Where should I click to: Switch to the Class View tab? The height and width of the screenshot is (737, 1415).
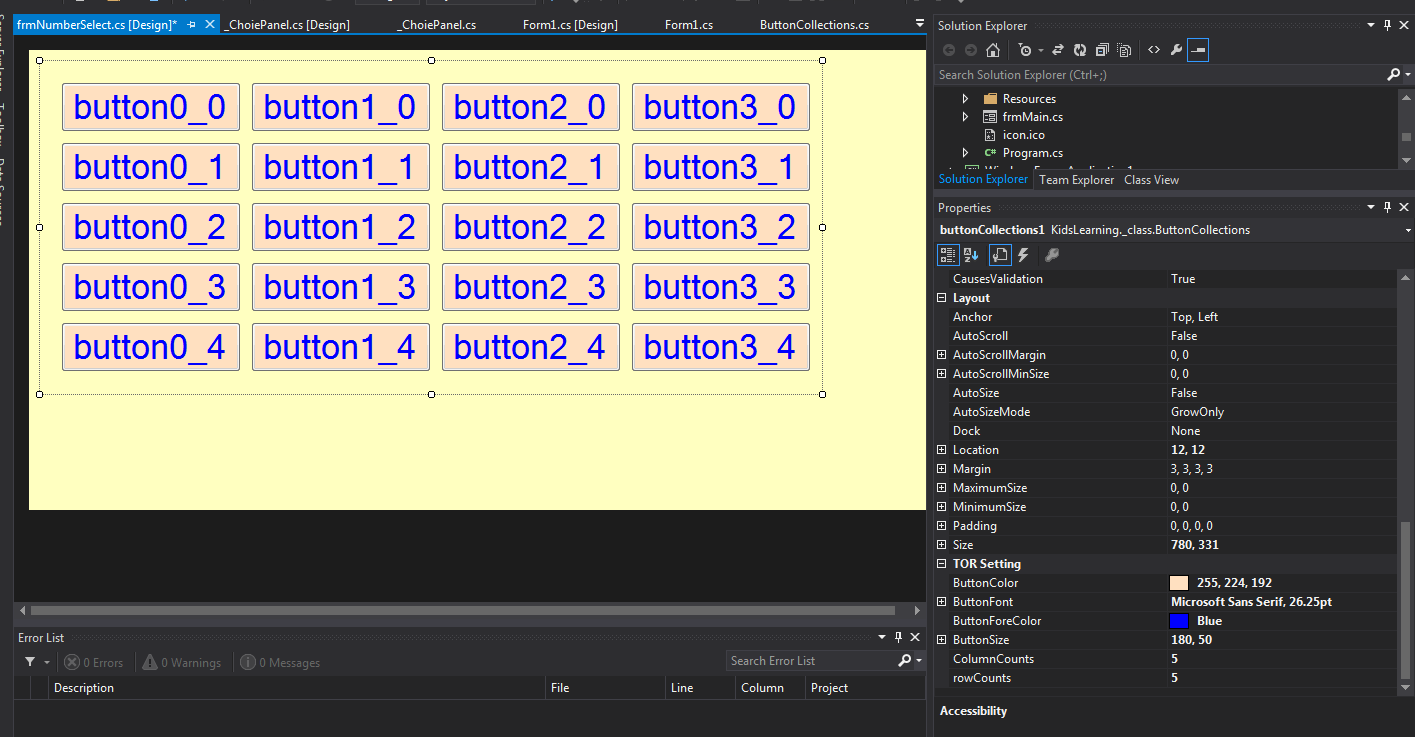point(1151,180)
